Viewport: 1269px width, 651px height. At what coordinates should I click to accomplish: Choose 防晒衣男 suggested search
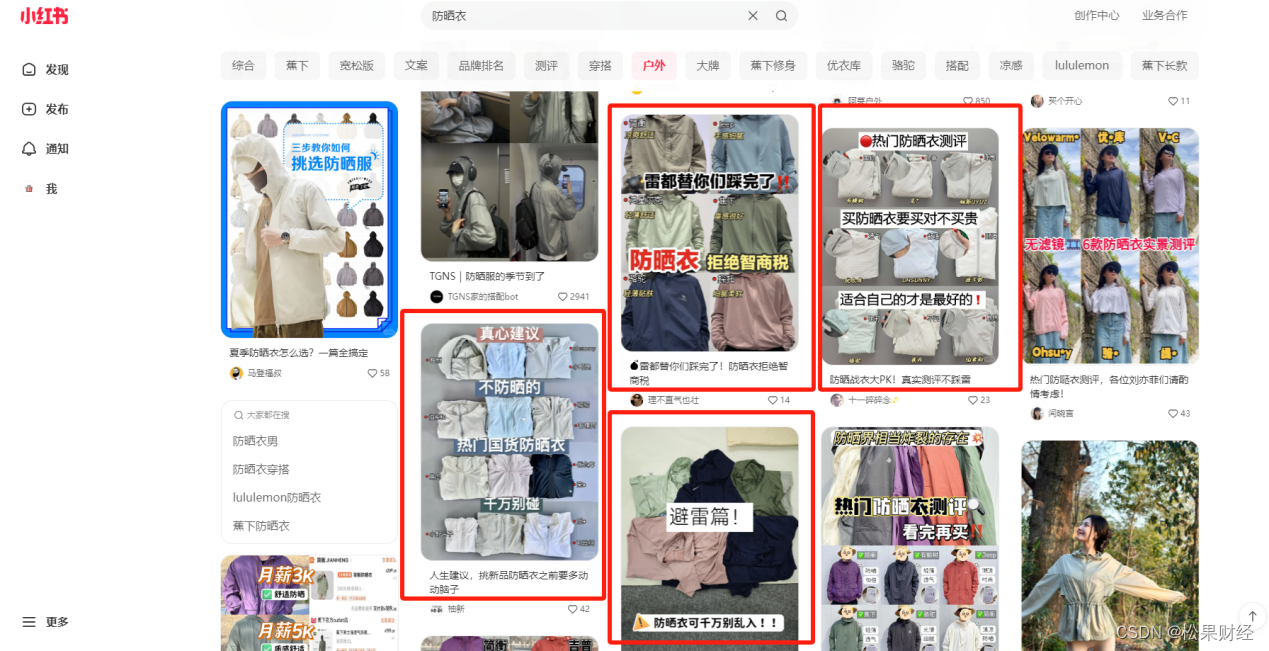(255, 441)
